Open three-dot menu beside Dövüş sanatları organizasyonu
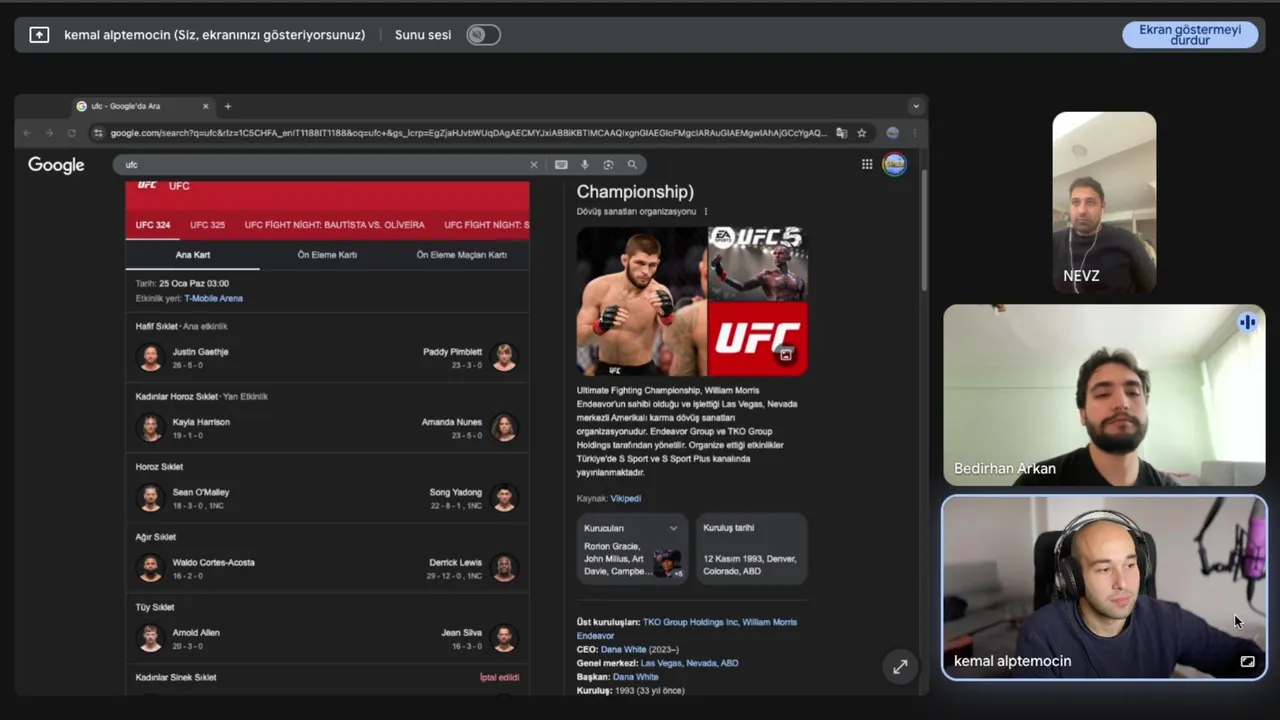Viewport: 1280px width, 720px height. [x=706, y=212]
